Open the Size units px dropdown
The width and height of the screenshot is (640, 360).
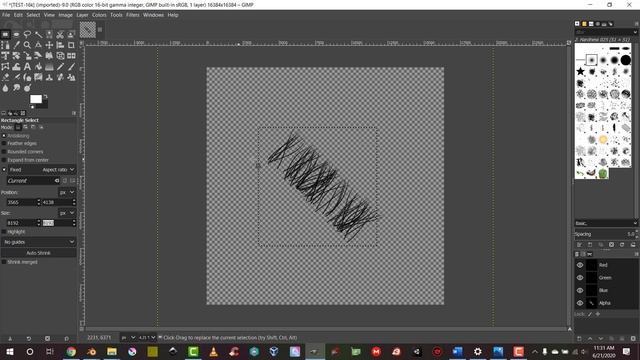67,213
